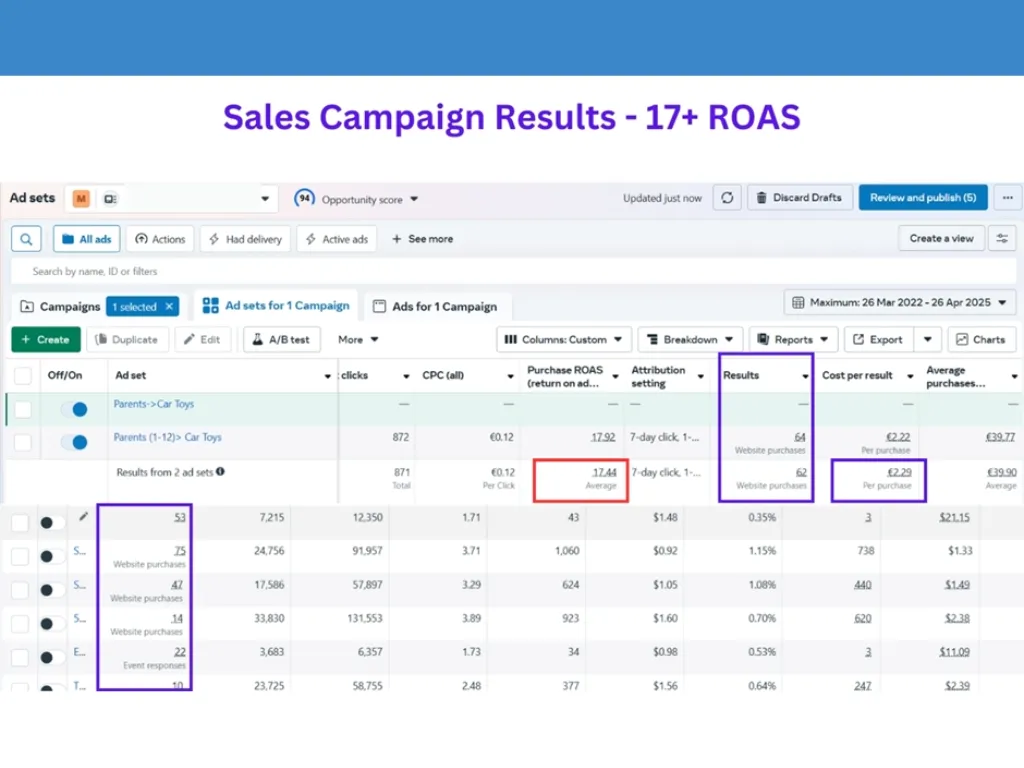Open the Opportunity score dropdown

tap(357, 199)
